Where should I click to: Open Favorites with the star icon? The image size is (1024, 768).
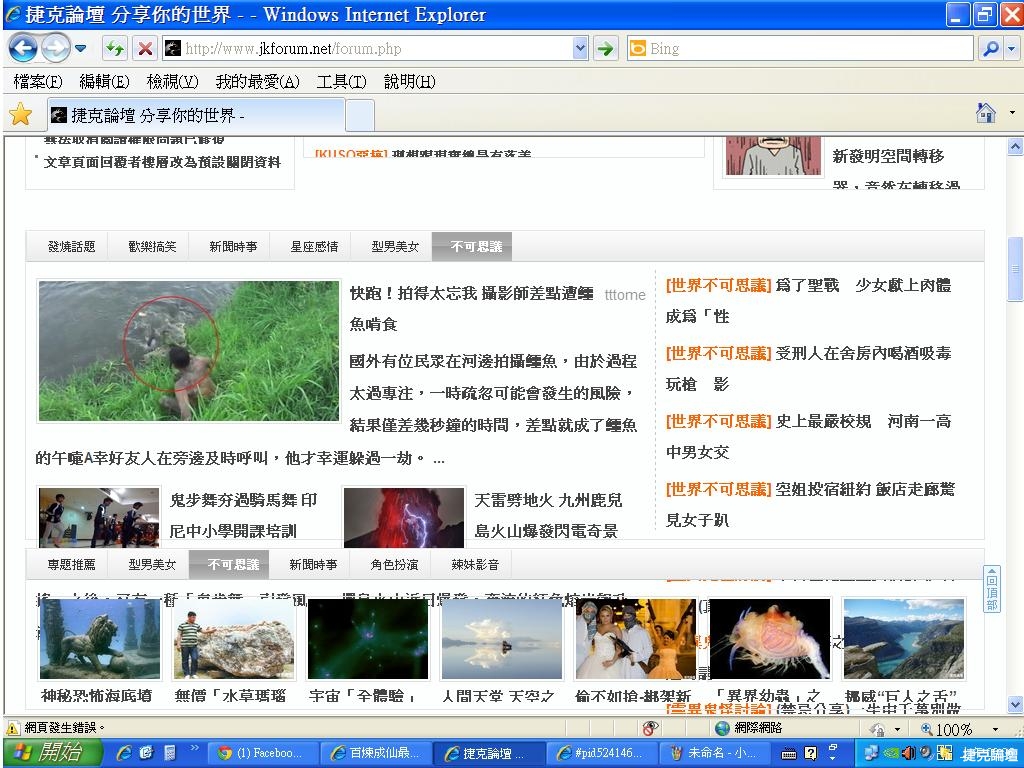point(20,114)
